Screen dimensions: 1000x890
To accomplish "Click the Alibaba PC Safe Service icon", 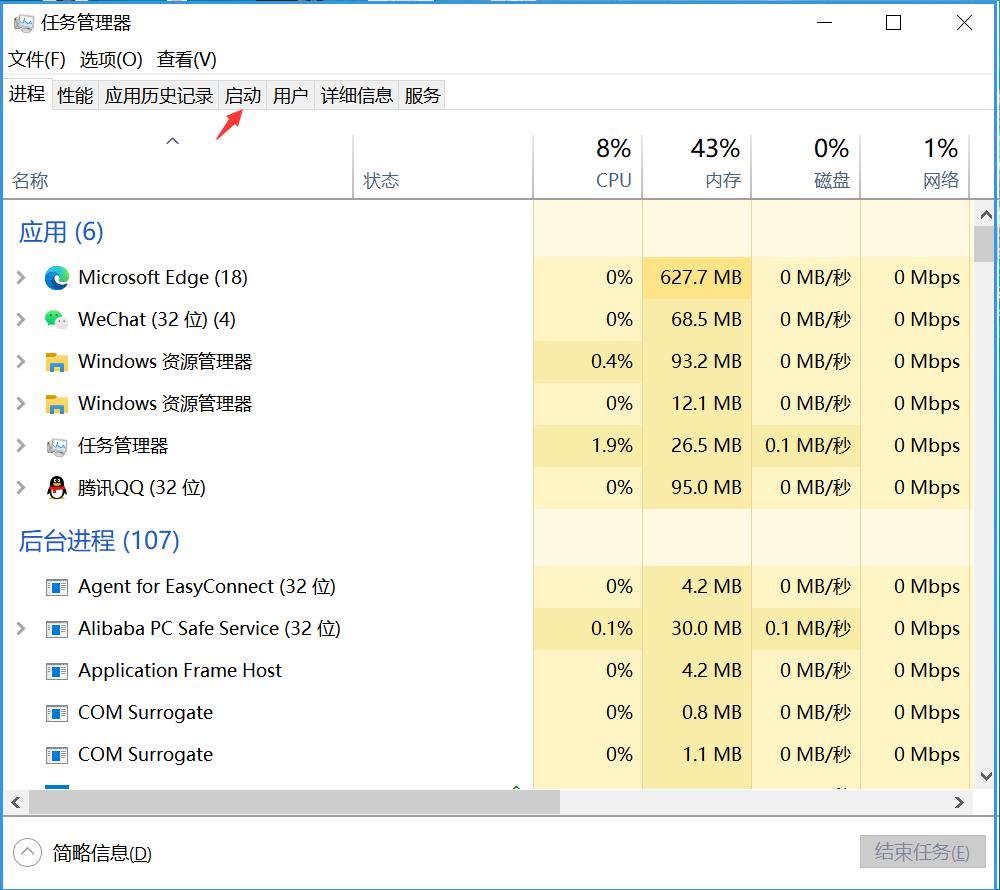I will point(57,629).
